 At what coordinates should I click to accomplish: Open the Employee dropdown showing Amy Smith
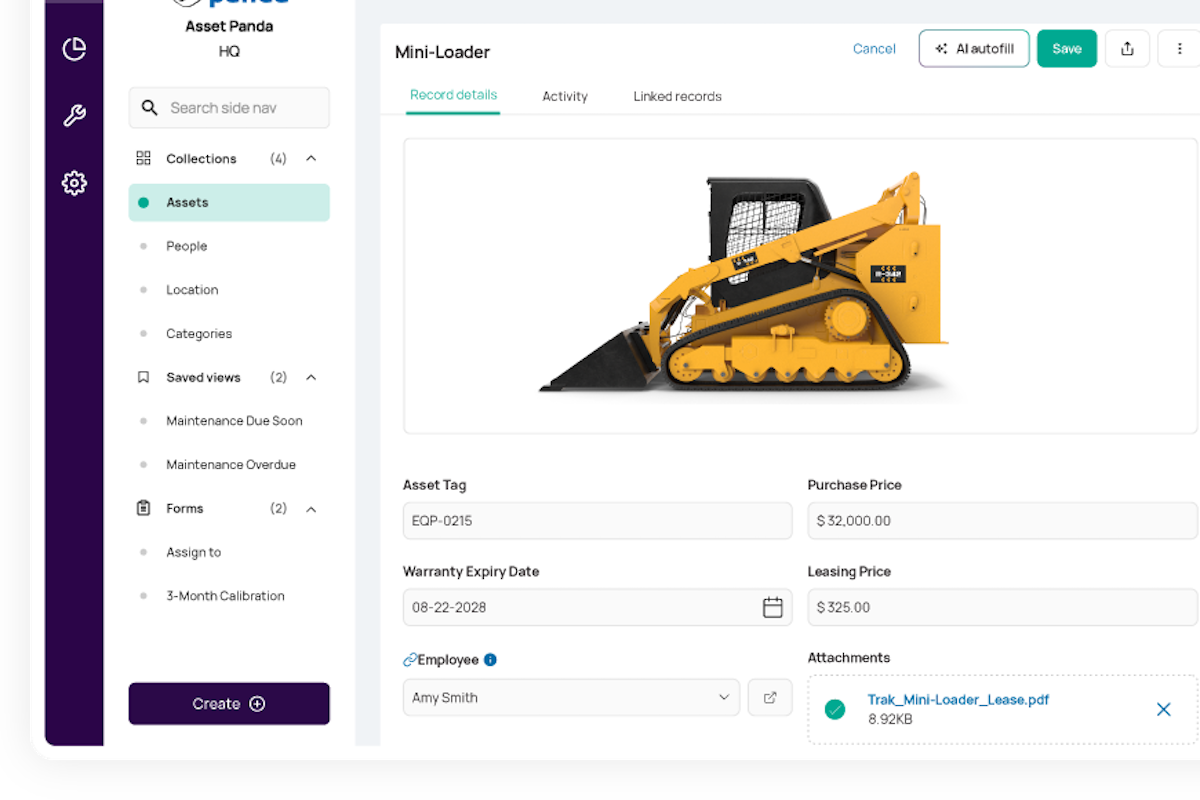point(571,698)
